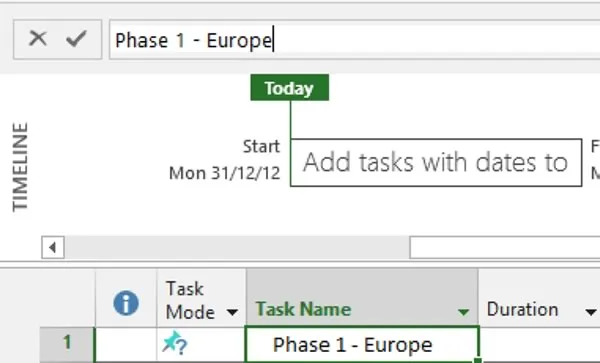
Task: Click the 'Add tasks with dates to' timeline box
Action: pyautogui.click(x=436, y=163)
